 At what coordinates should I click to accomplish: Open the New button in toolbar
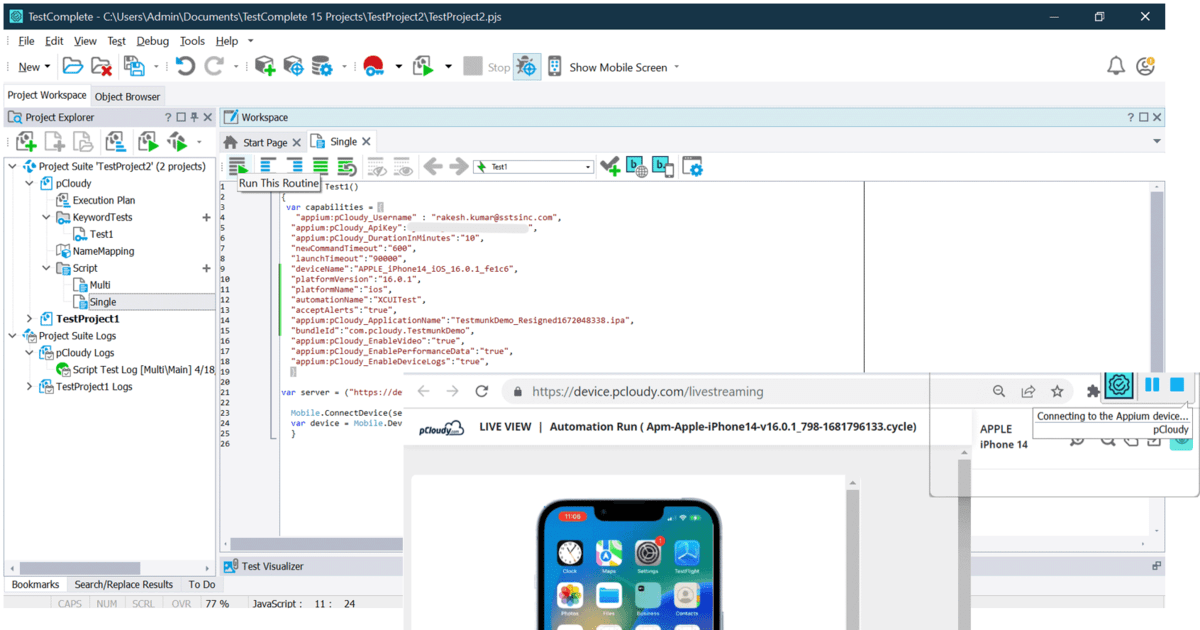click(29, 67)
